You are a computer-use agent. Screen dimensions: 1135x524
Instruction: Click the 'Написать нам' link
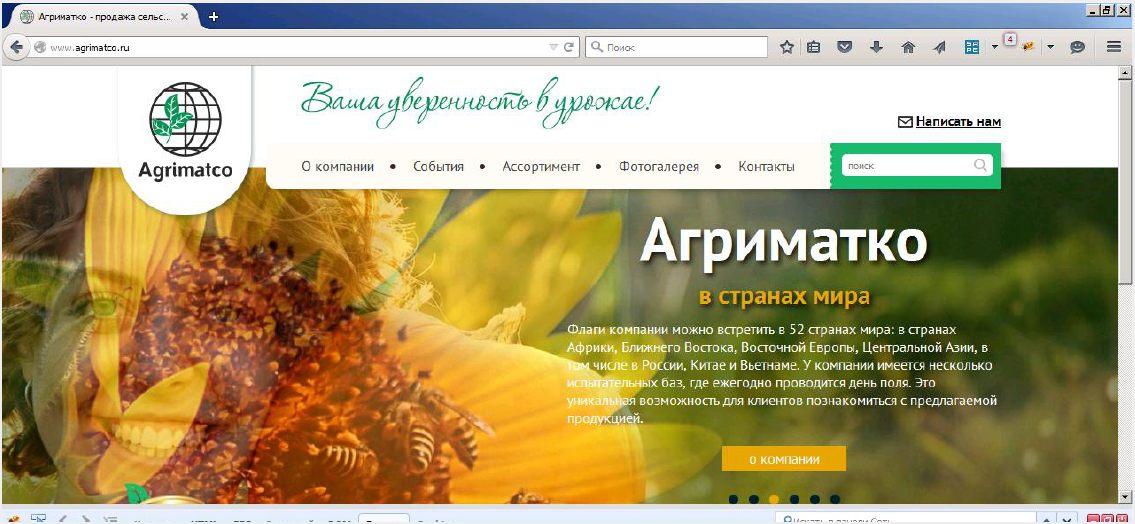pyautogui.click(x=957, y=122)
